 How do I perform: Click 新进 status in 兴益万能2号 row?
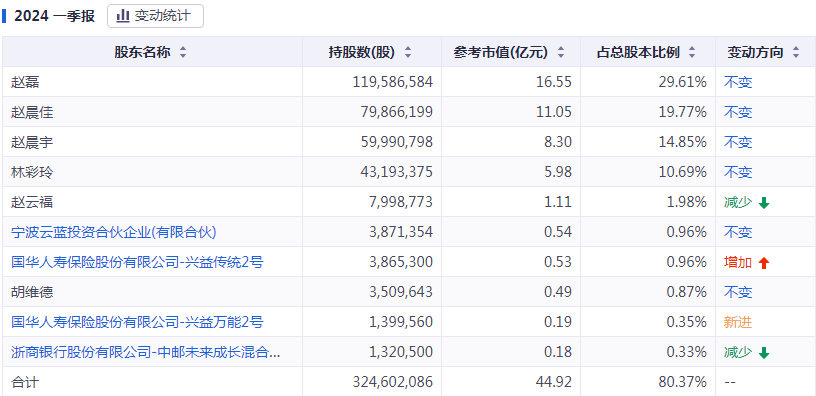point(738,322)
